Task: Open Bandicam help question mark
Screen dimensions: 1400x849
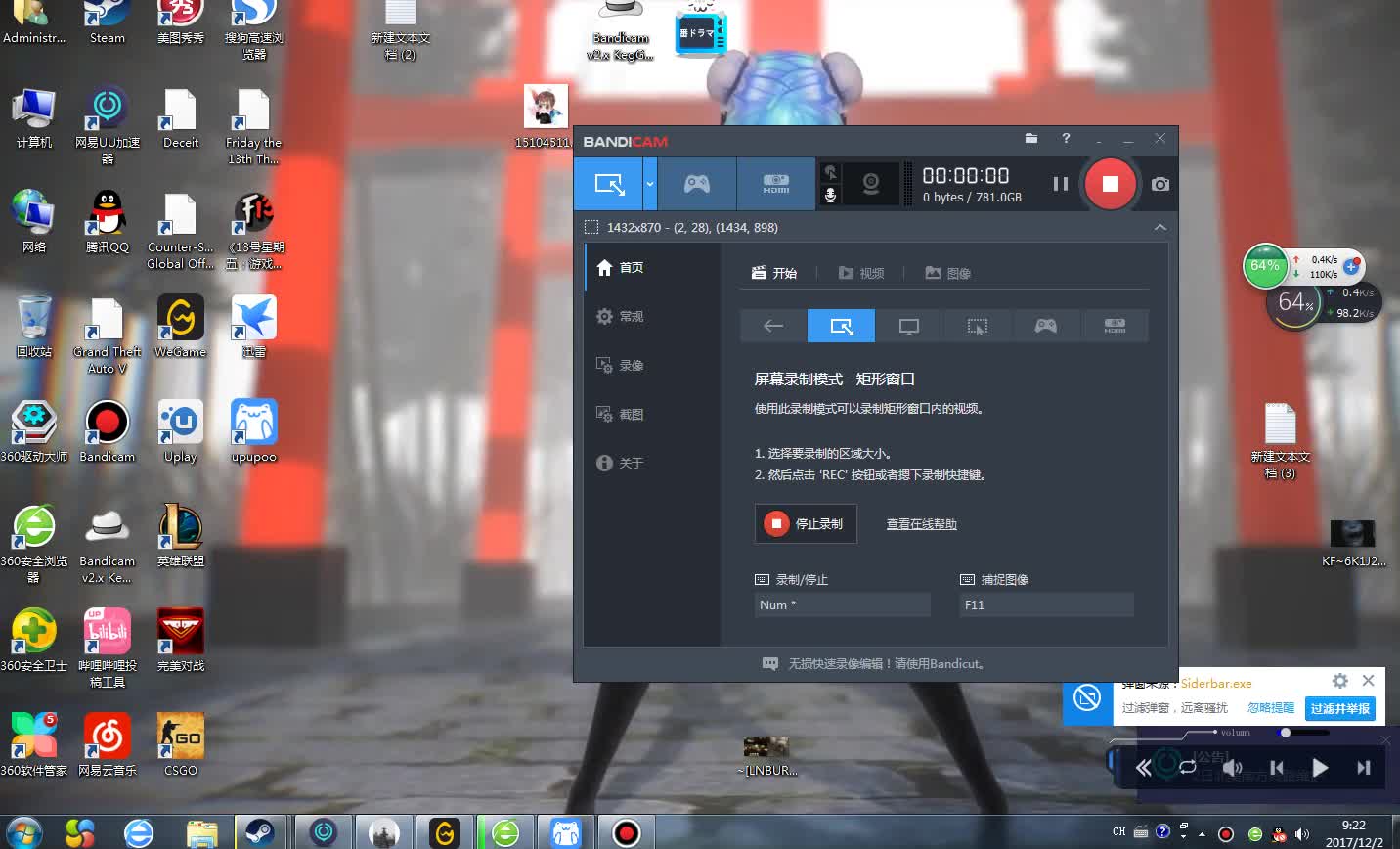Action: pos(1066,139)
